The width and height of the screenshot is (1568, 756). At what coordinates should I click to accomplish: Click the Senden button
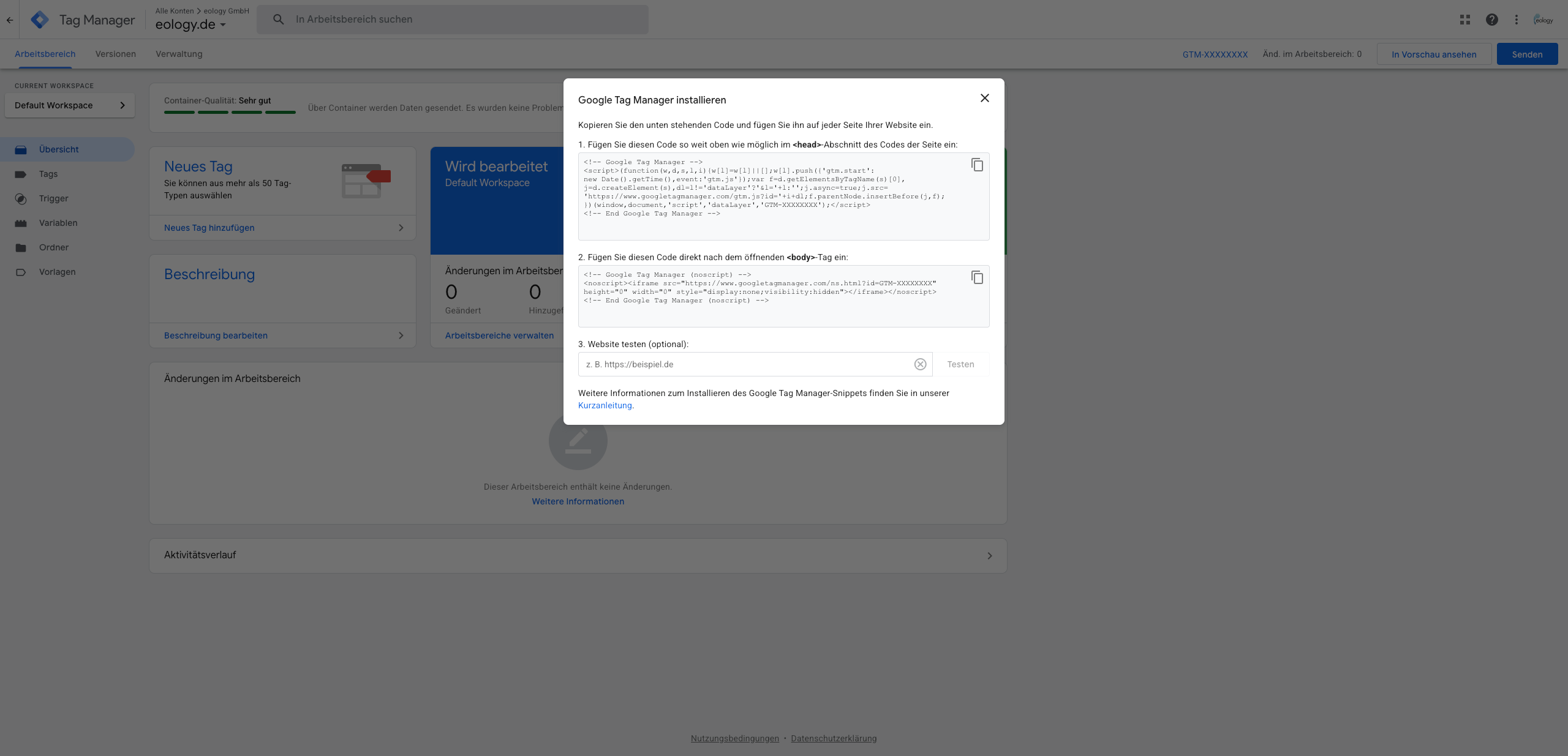point(1526,54)
